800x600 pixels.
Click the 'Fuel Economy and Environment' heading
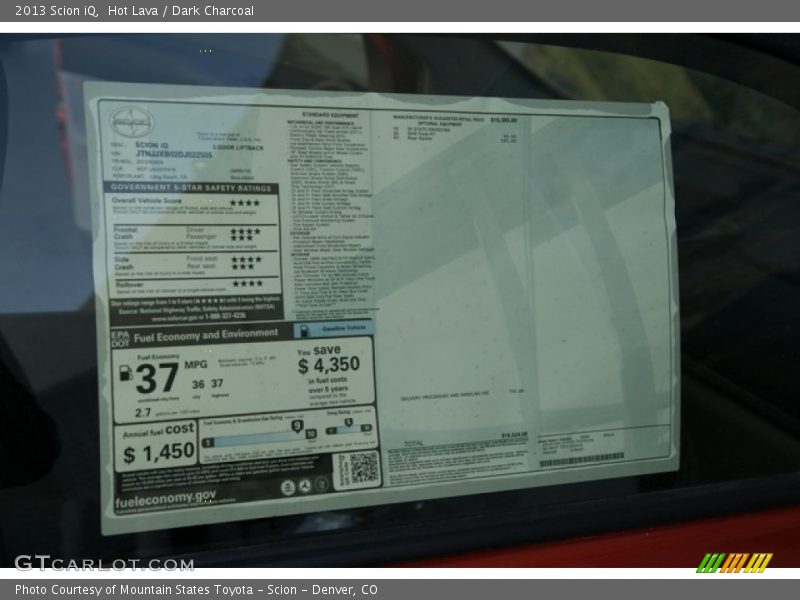[206, 336]
